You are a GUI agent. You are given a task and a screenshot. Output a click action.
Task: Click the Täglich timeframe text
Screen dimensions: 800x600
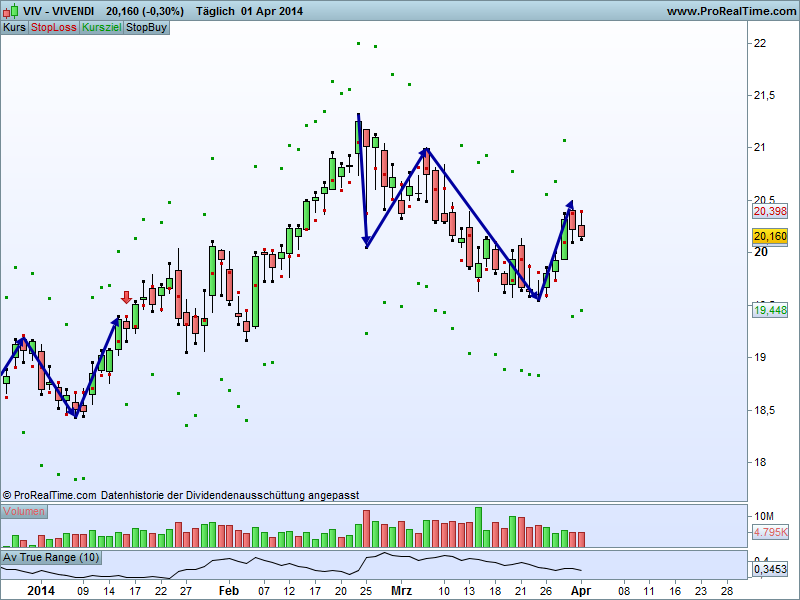[x=215, y=11]
